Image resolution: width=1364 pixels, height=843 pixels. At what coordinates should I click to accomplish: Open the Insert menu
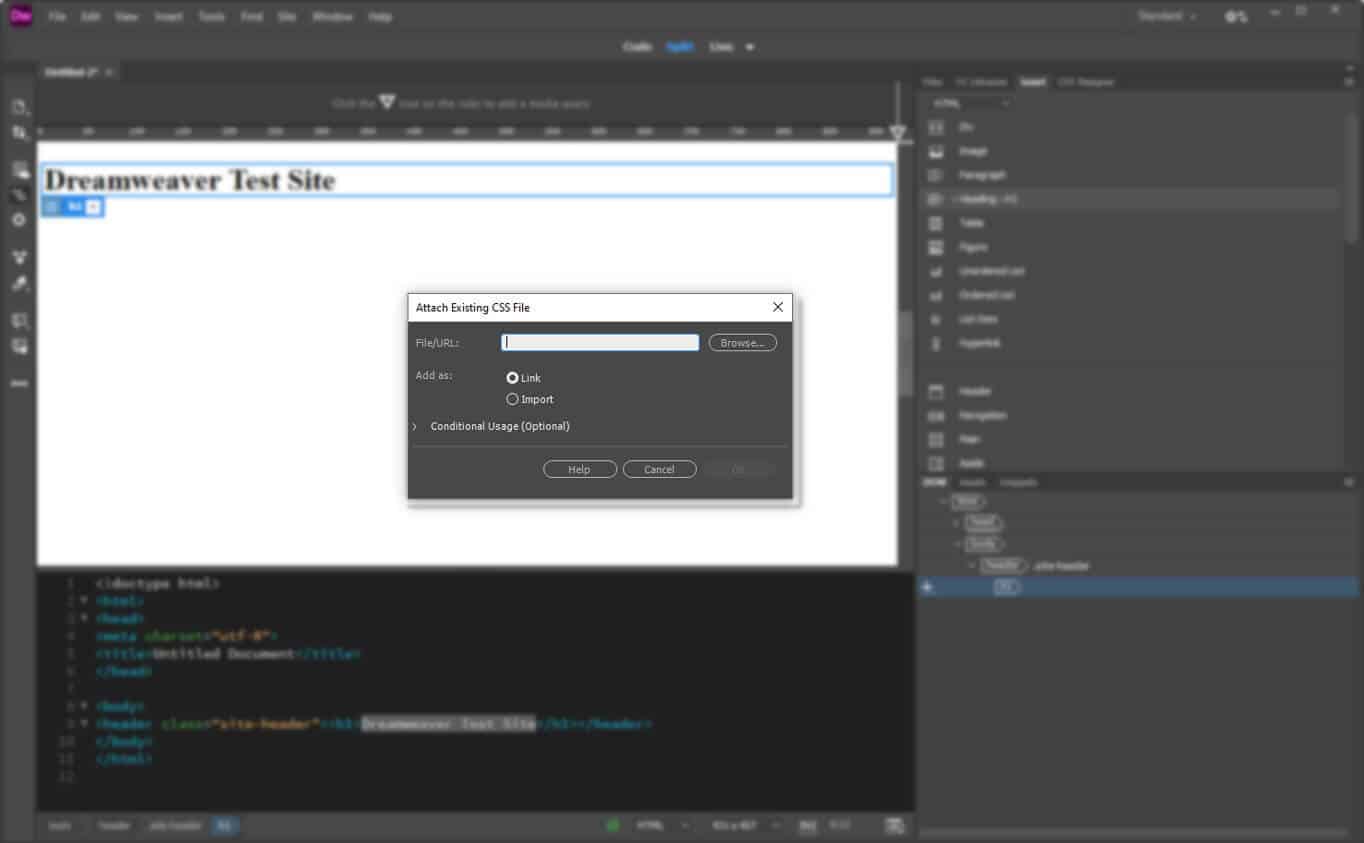pyautogui.click(x=168, y=17)
